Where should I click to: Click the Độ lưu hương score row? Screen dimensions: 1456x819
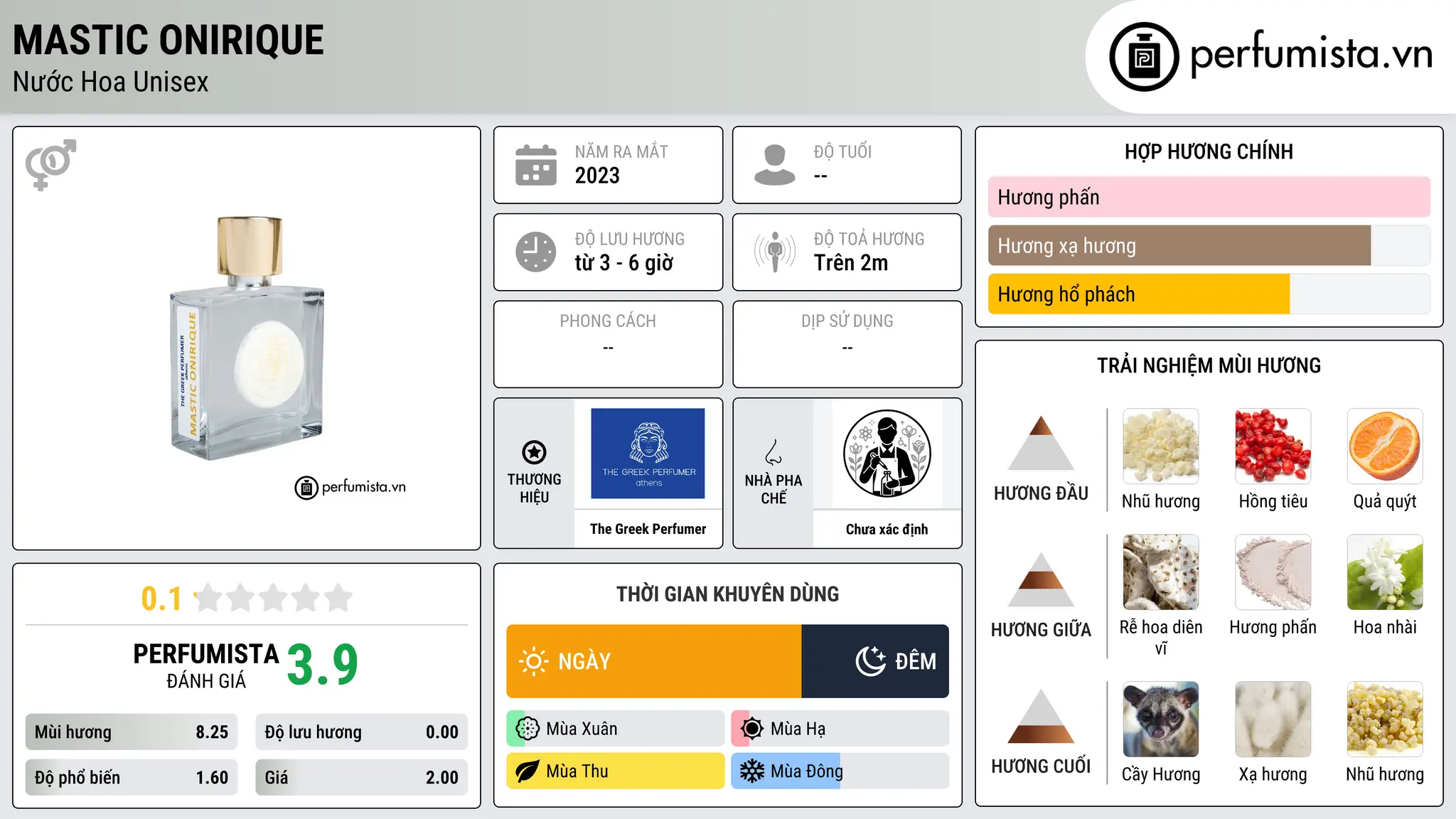[361, 732]
